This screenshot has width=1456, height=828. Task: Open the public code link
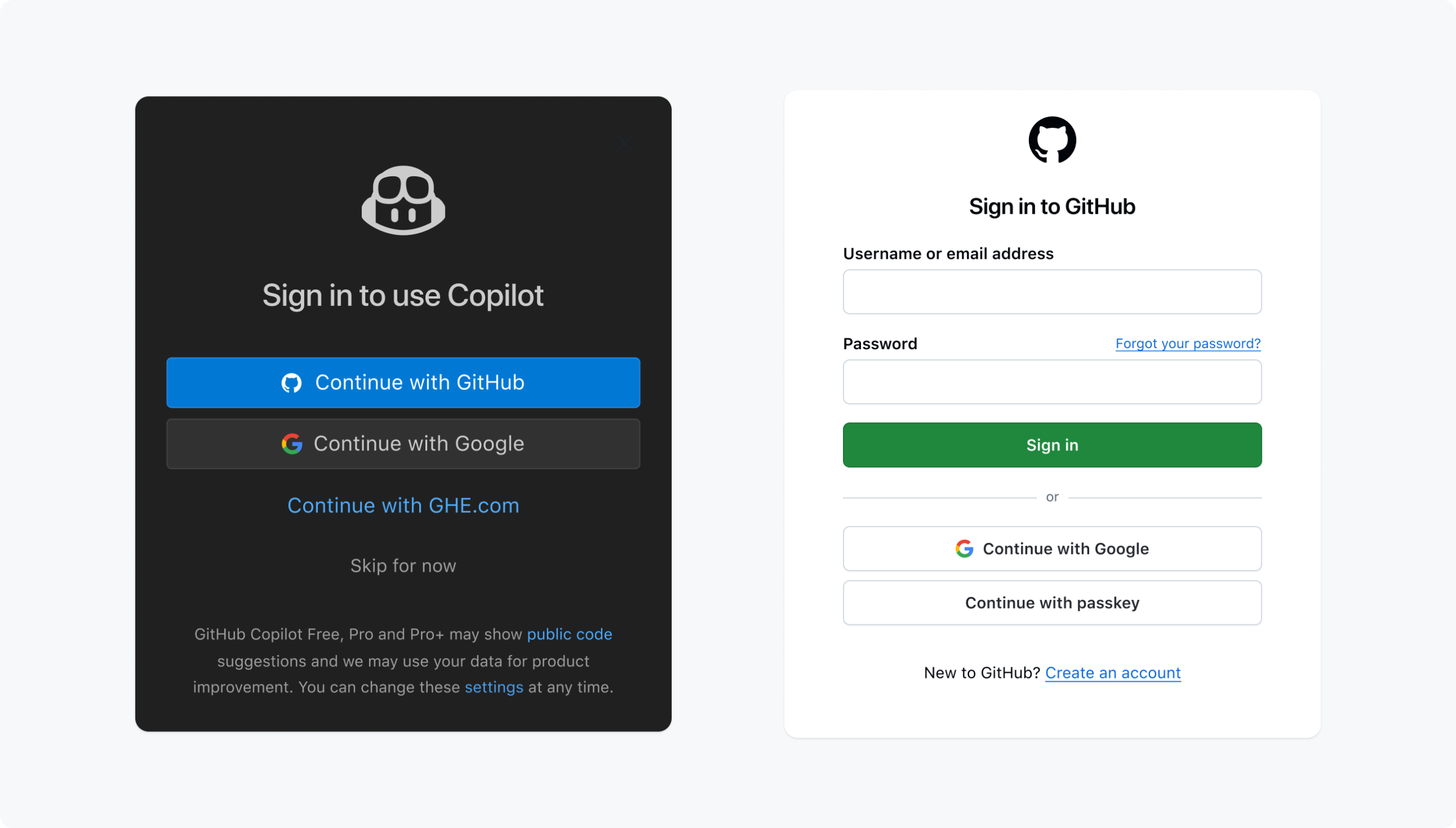click(x=569, y=634)
